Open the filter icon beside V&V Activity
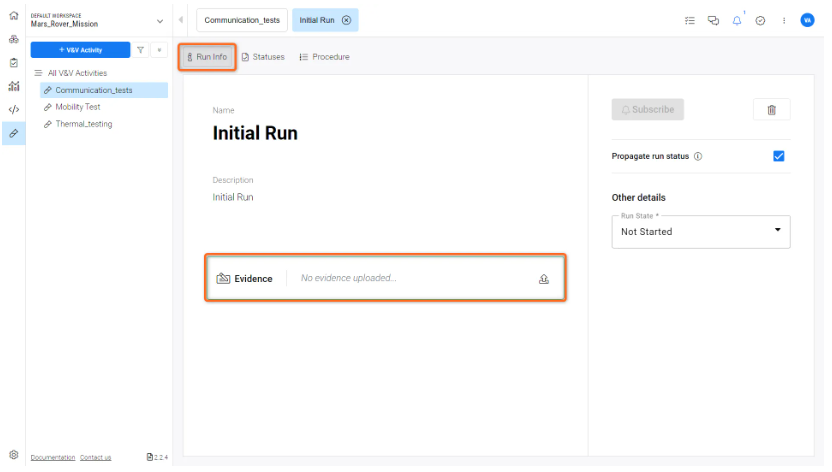 point(140,50)
